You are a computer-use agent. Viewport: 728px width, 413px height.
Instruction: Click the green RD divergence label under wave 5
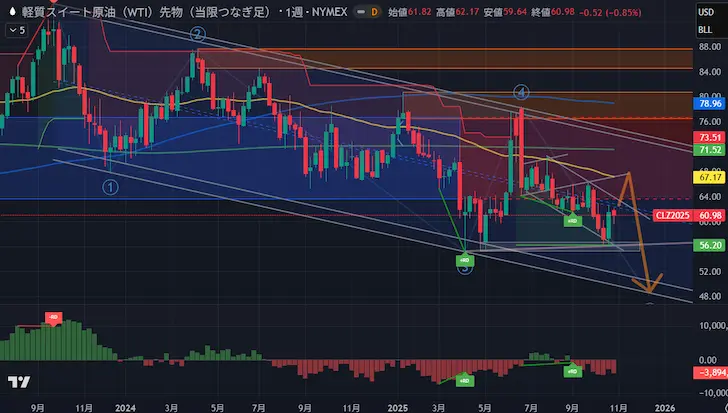465,259
